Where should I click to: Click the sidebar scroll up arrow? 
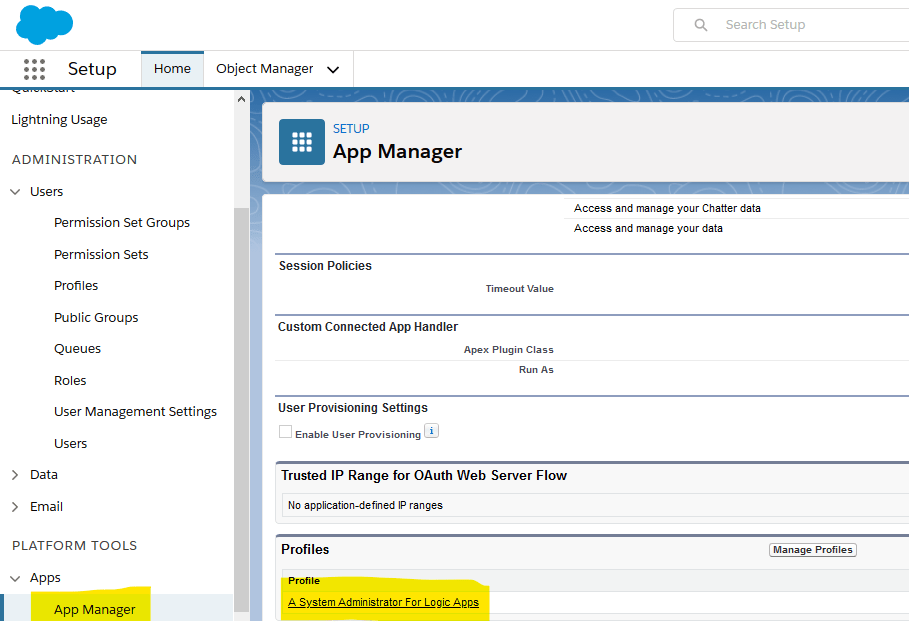click(241, 99)
